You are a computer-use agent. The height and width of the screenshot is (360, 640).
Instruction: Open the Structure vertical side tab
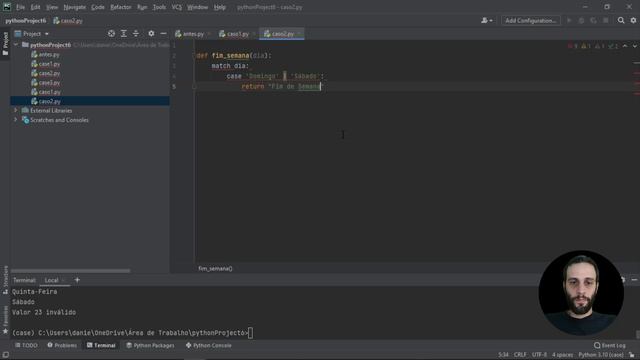tap(5, 279)
